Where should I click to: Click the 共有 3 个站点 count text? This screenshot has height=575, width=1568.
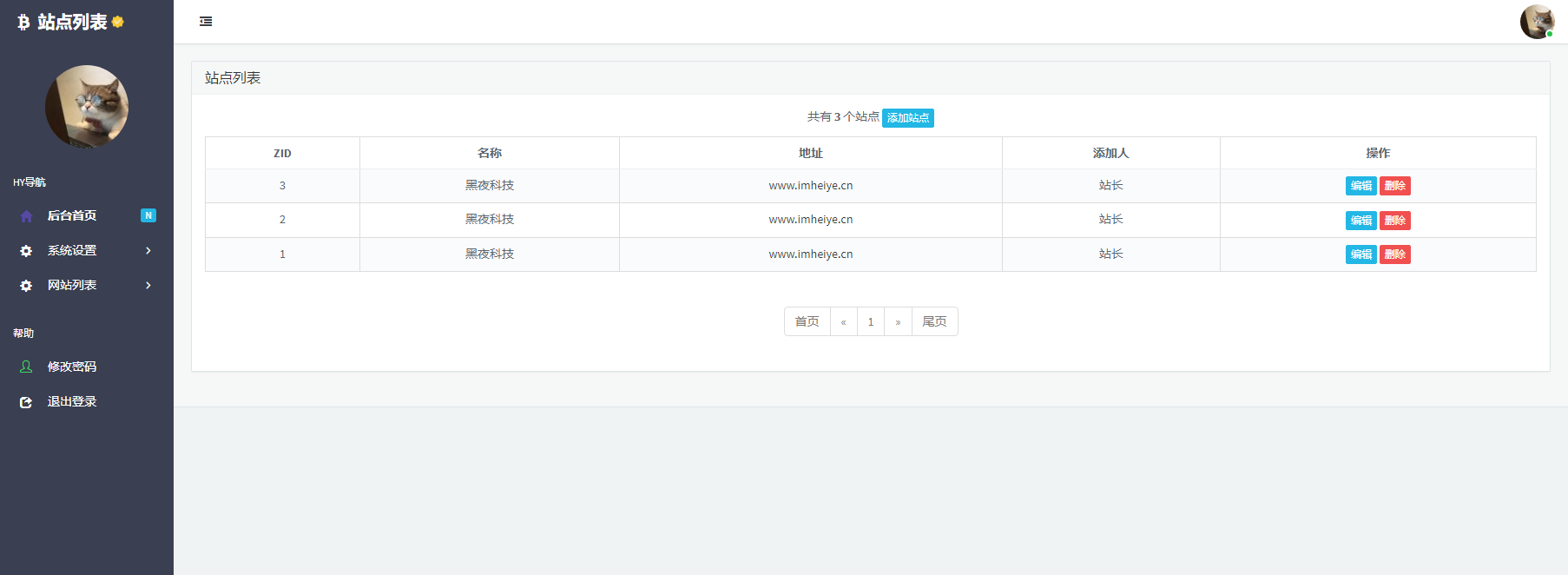point(843,116)
